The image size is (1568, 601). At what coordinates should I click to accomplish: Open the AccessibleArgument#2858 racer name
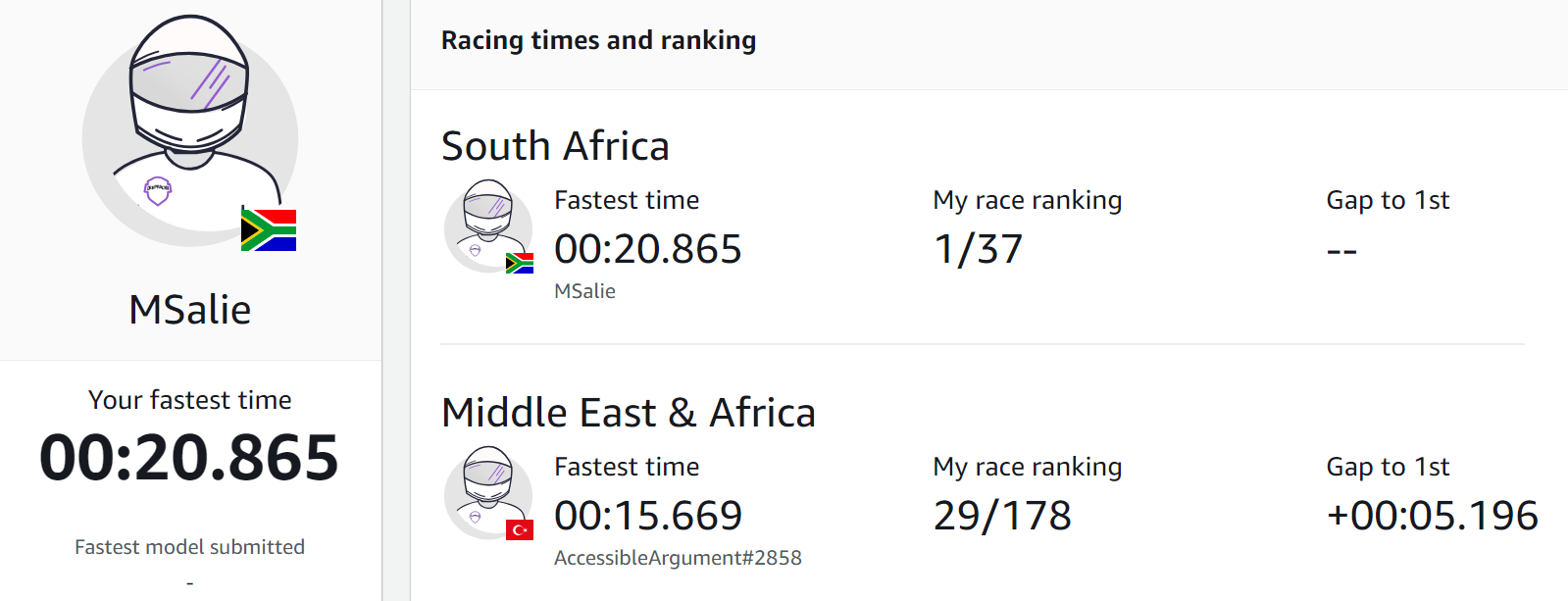point(678,558)
